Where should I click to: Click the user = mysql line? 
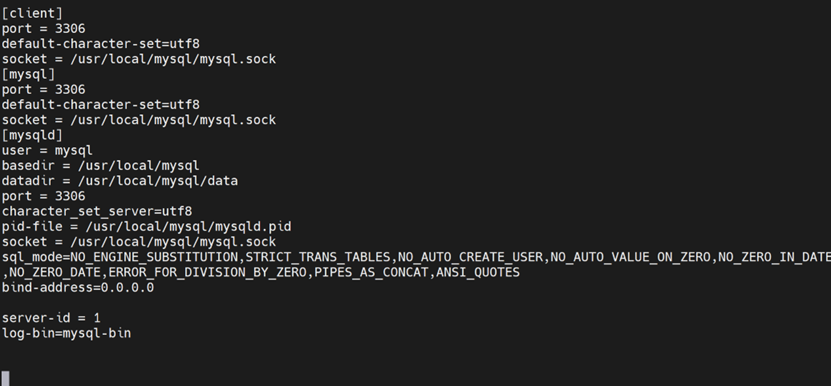47,151
